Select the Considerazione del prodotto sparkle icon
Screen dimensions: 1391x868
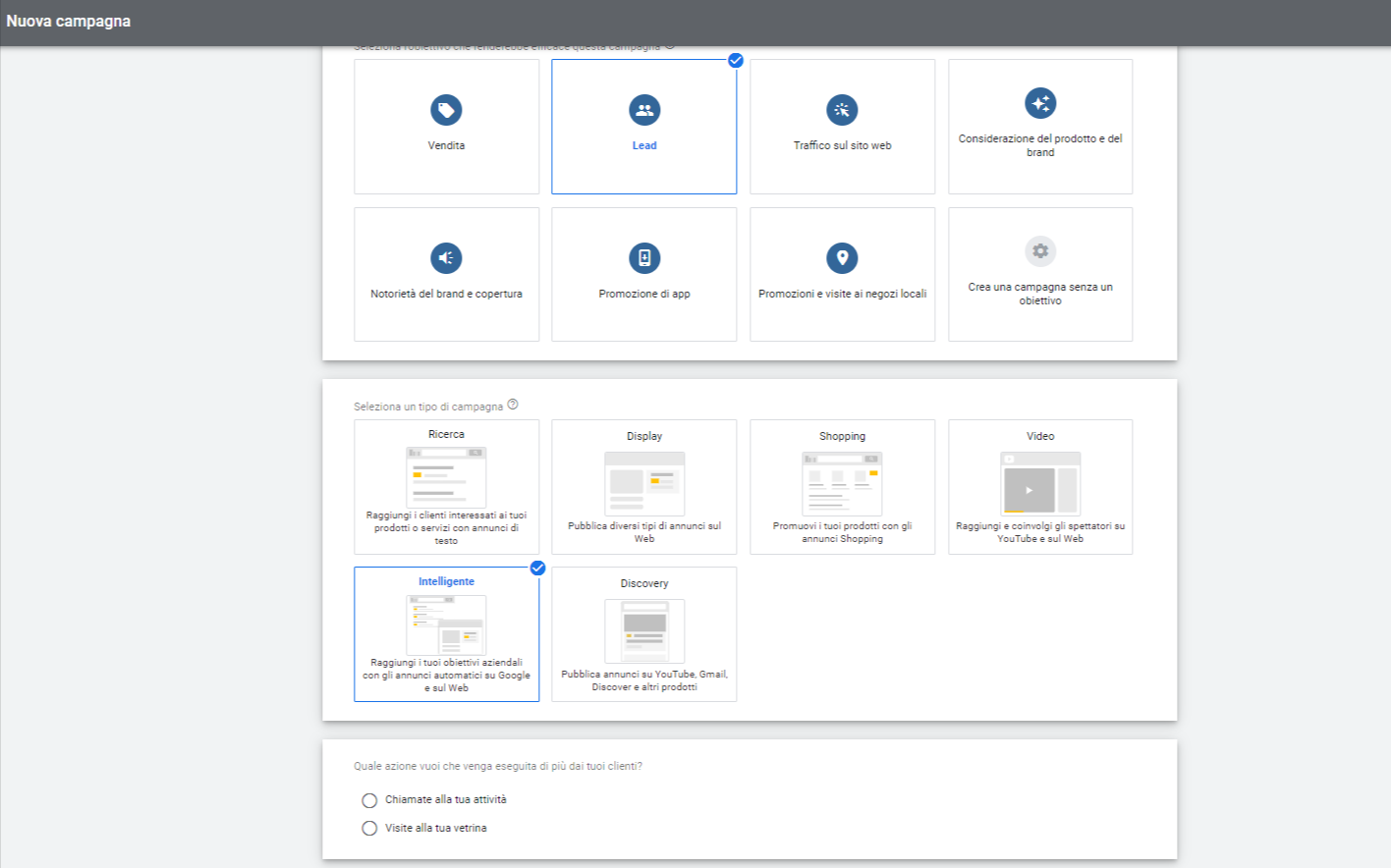tap(1040, 103)
